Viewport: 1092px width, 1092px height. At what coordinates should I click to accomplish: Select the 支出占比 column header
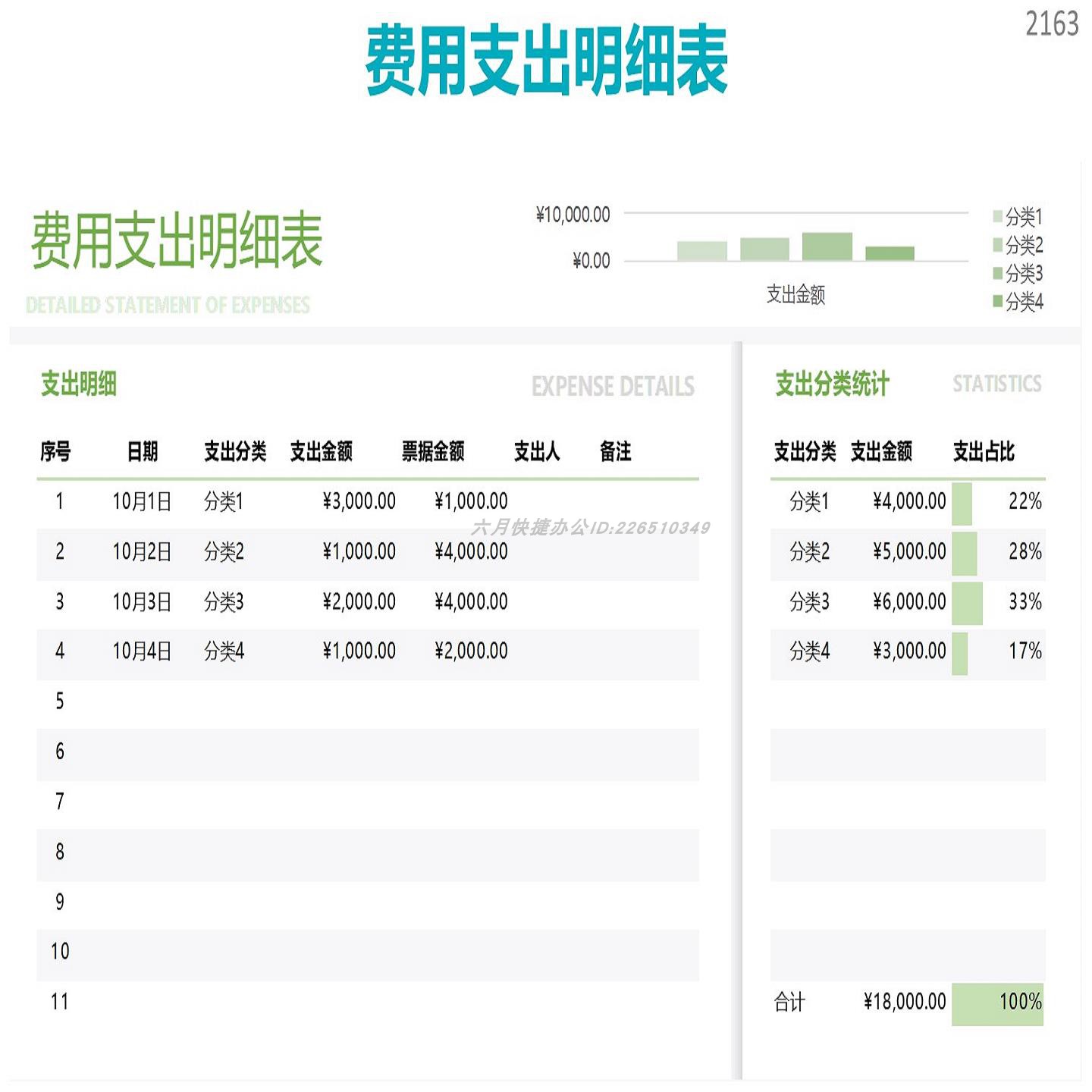pos(984,452)
